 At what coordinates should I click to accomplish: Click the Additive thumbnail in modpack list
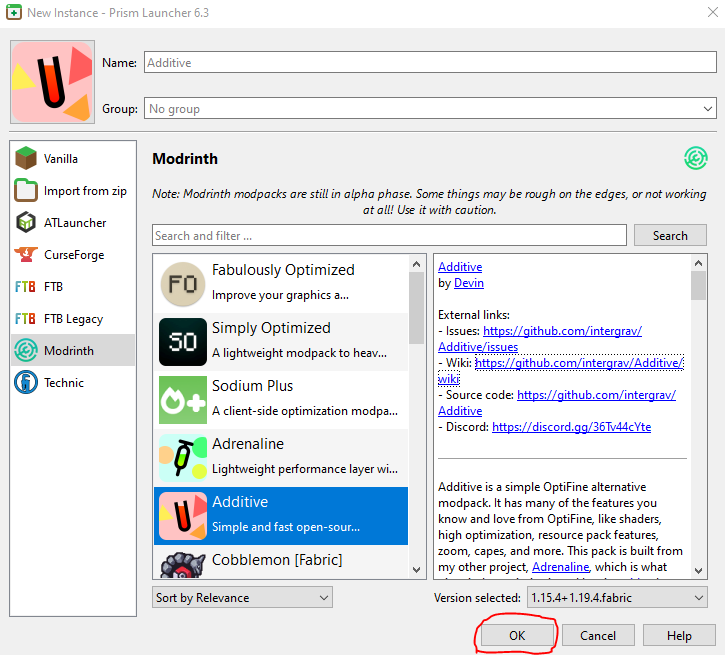(183, 515)
